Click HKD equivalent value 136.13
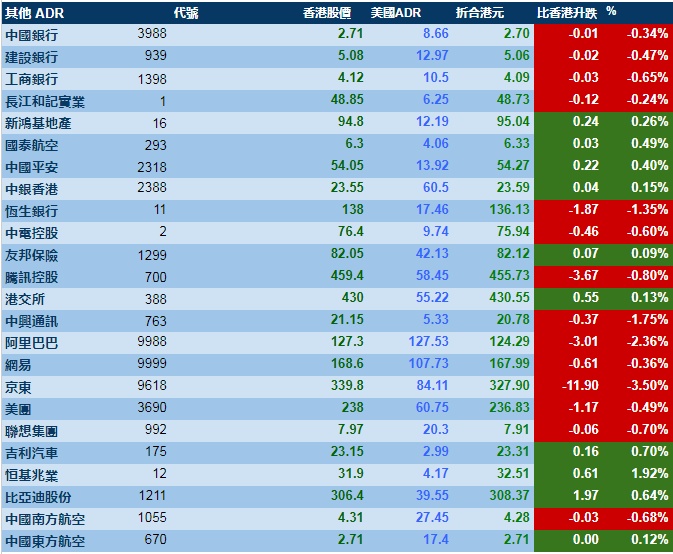 pos(509,209)
